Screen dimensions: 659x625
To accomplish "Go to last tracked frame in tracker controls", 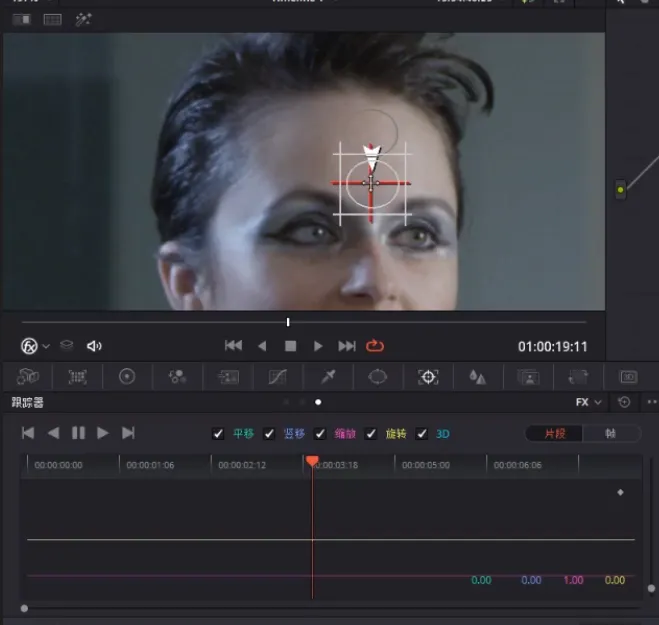I will [128, 433].
